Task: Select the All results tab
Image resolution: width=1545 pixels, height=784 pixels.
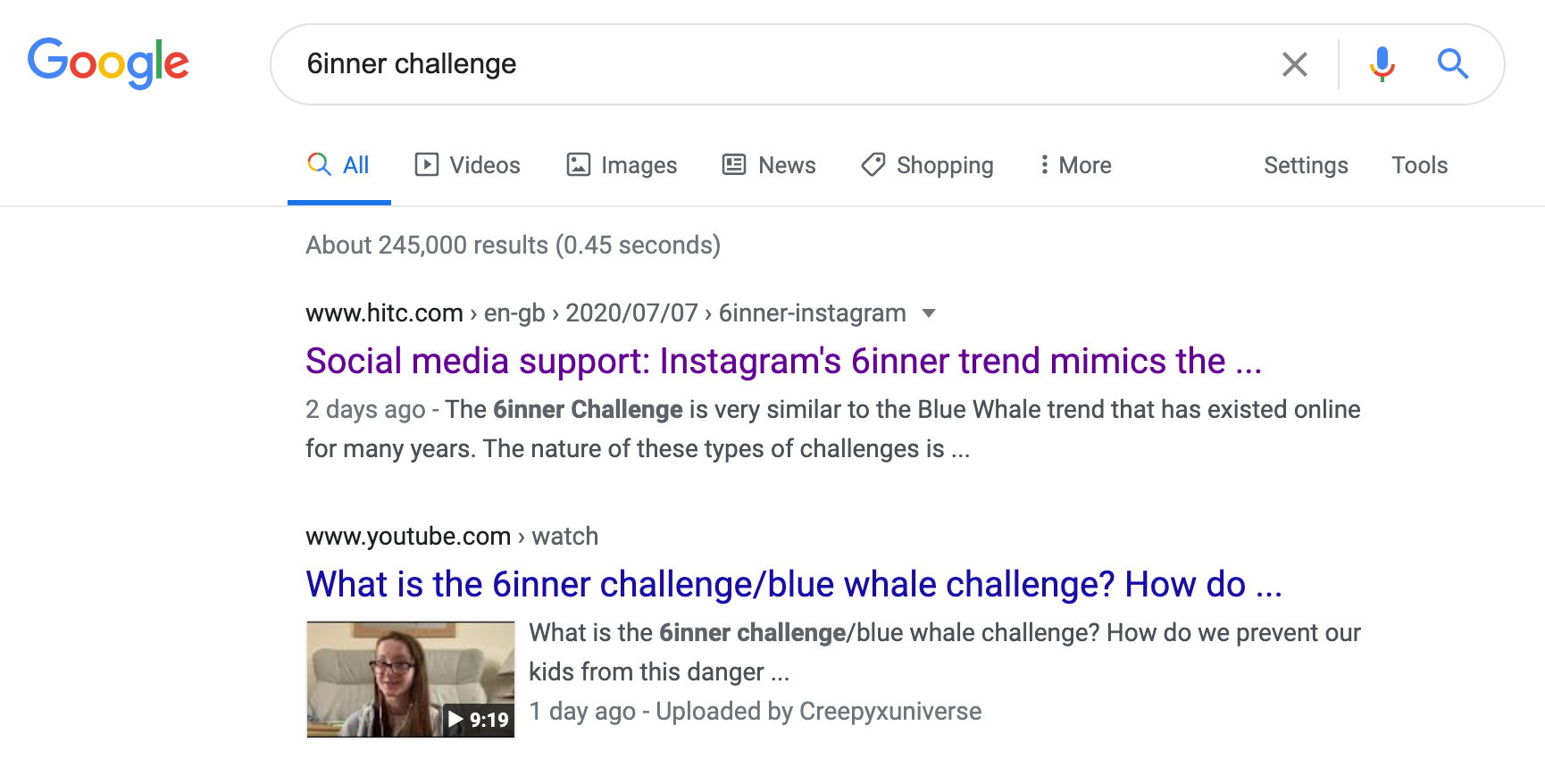Action: pos(339,165)
